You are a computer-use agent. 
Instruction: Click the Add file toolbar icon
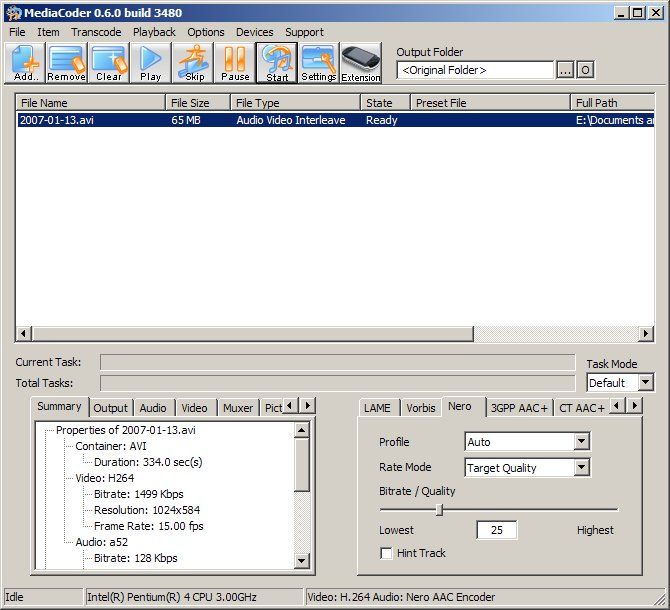25,63
